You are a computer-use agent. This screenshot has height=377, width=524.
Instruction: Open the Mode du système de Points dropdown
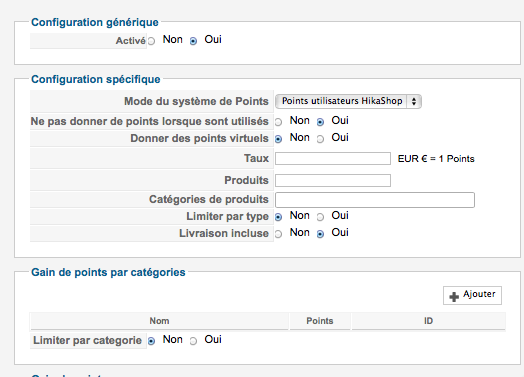pos(348,101)
